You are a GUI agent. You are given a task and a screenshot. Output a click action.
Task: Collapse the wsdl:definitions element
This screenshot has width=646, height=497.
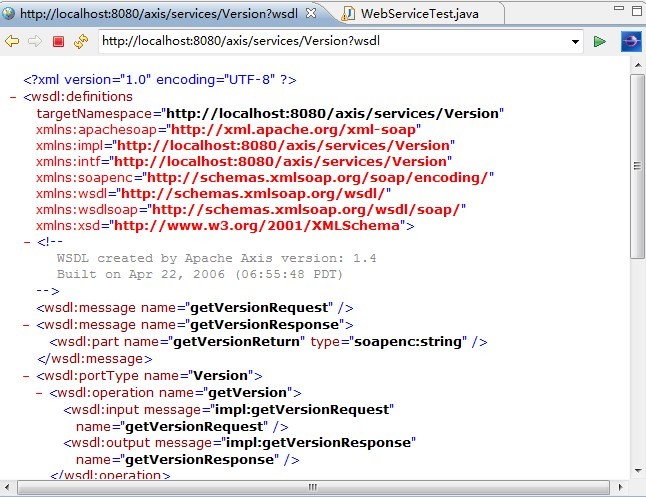(x=13, y=97)
